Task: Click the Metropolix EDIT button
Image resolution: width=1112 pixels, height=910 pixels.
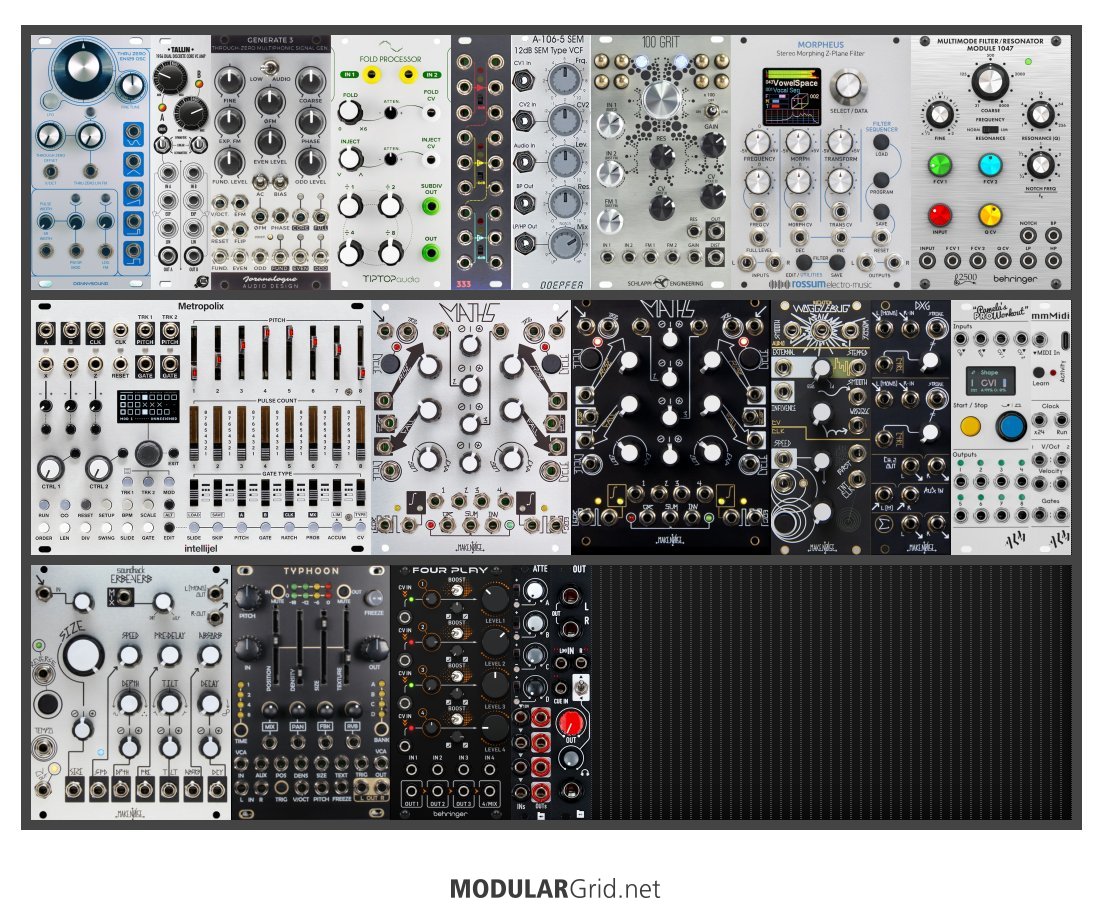Action: point(169,528)
